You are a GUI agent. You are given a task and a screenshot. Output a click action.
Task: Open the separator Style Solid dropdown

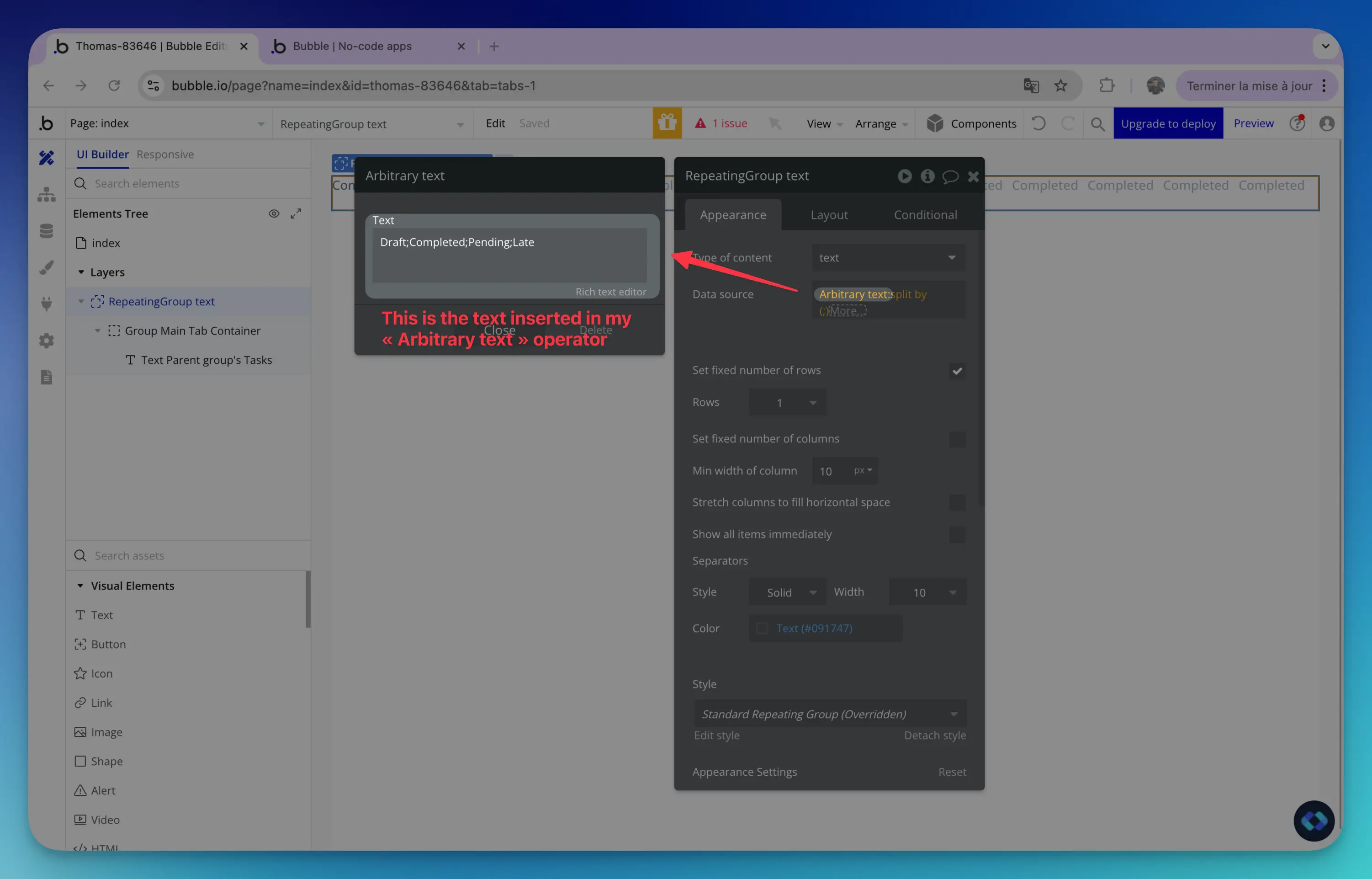(x=787, y=592)
